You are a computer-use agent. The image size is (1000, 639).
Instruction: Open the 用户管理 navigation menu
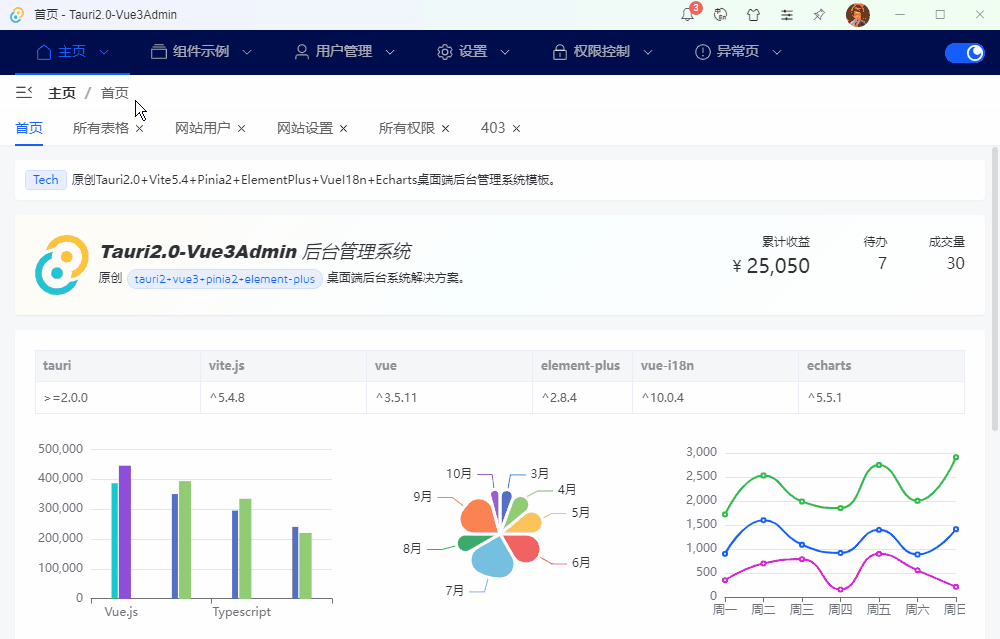point(344,52)
